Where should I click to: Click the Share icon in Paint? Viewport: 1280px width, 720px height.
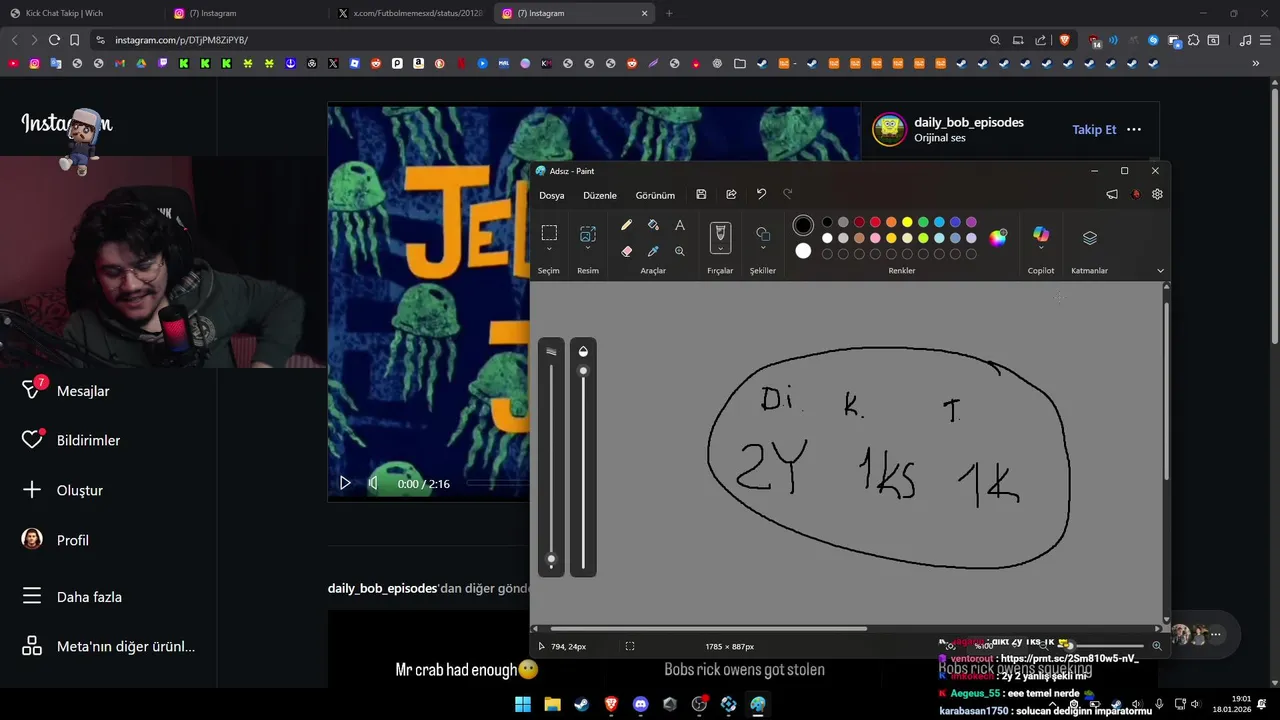point(731,195)
